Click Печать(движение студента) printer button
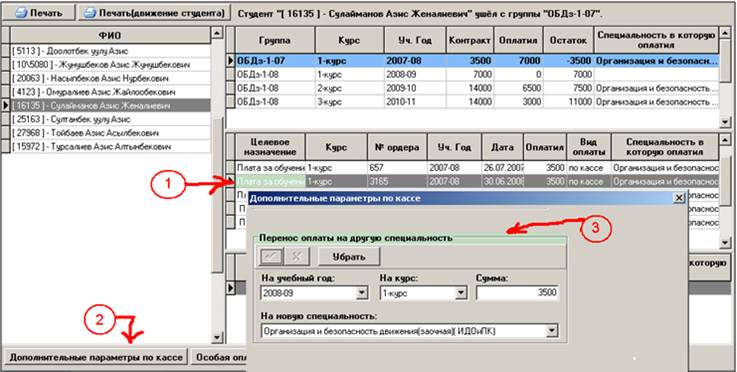 pyautogui.click(x=155, y=13)
